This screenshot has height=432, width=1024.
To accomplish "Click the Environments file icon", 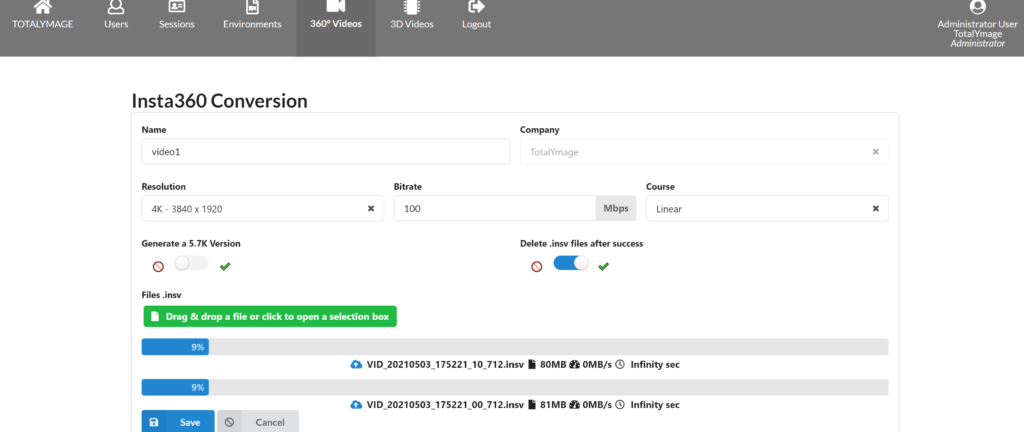I will (x=252, y=7).
